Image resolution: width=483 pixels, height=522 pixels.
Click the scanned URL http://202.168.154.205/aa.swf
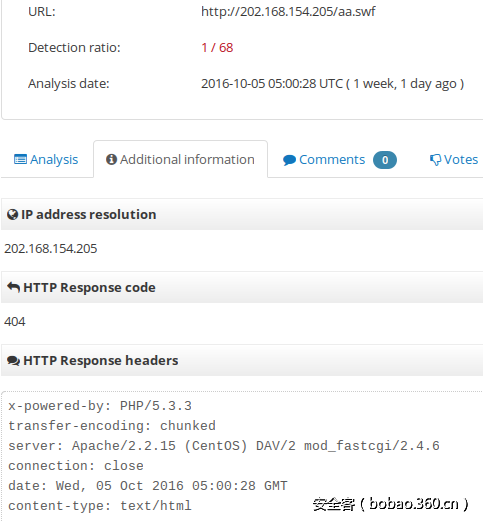pos(288,12)
